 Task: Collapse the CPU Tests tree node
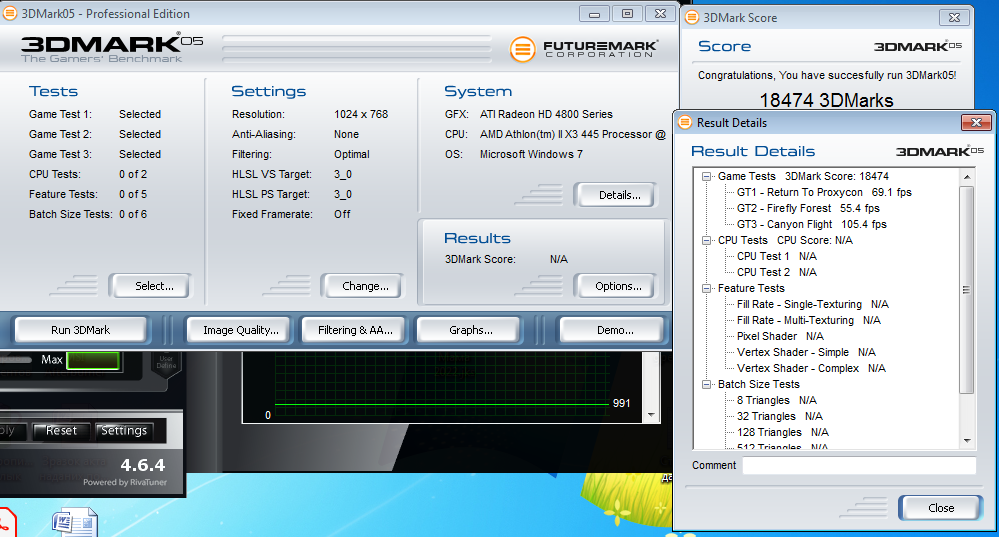706,240
